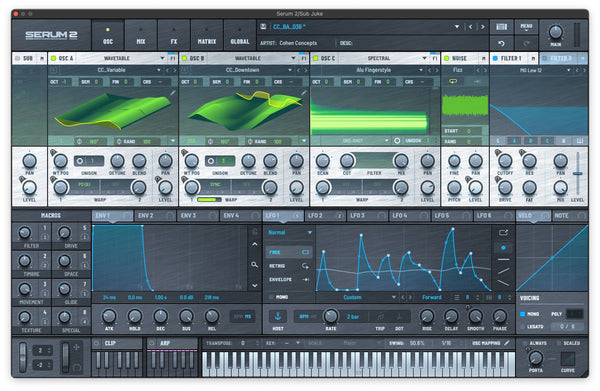Viewport: 600px width, 391px height.
Task: Open the GLOBAL tab
Action: click(x=240, y=36)
